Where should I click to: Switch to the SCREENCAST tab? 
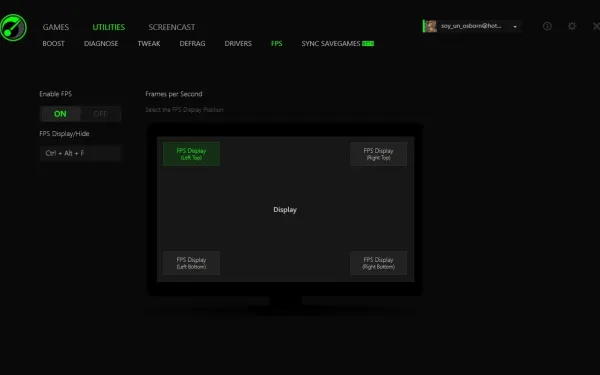click(172, 27)
